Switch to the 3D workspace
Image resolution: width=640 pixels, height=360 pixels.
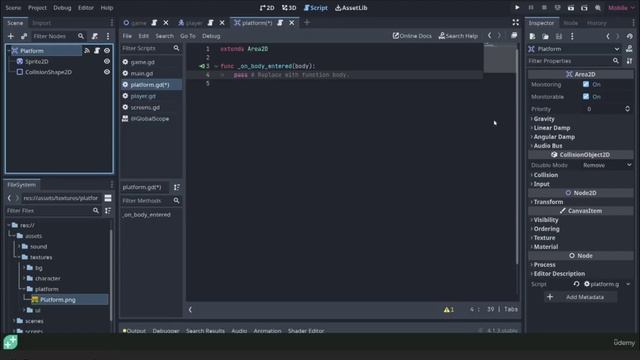(x=289, y=8)
